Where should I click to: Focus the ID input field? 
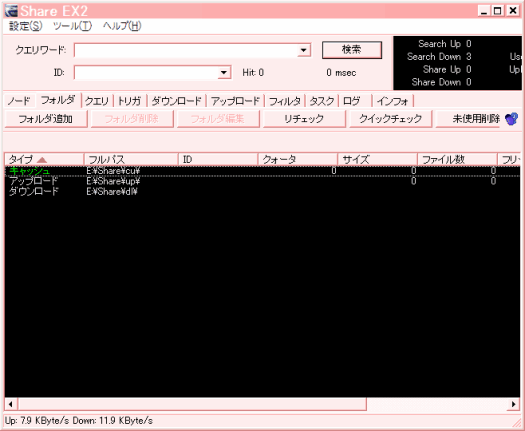pyautogui.click(x=146, y=72)
